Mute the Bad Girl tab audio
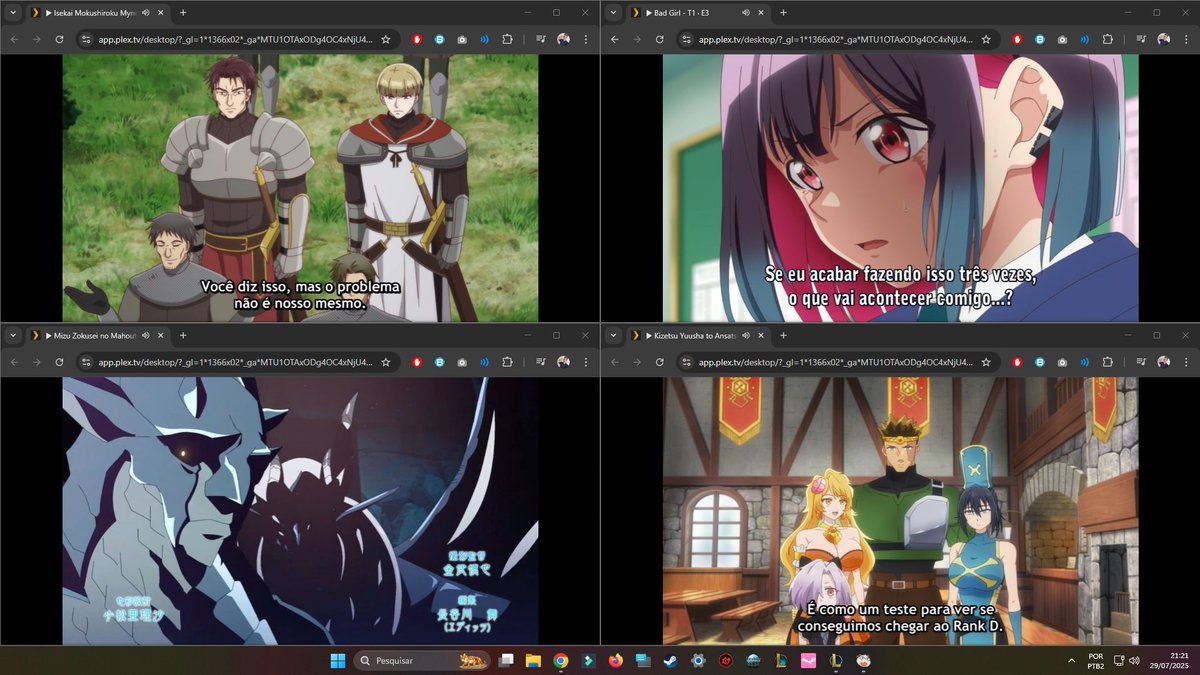The image size is (1200, 675). [x=746, y=13]
